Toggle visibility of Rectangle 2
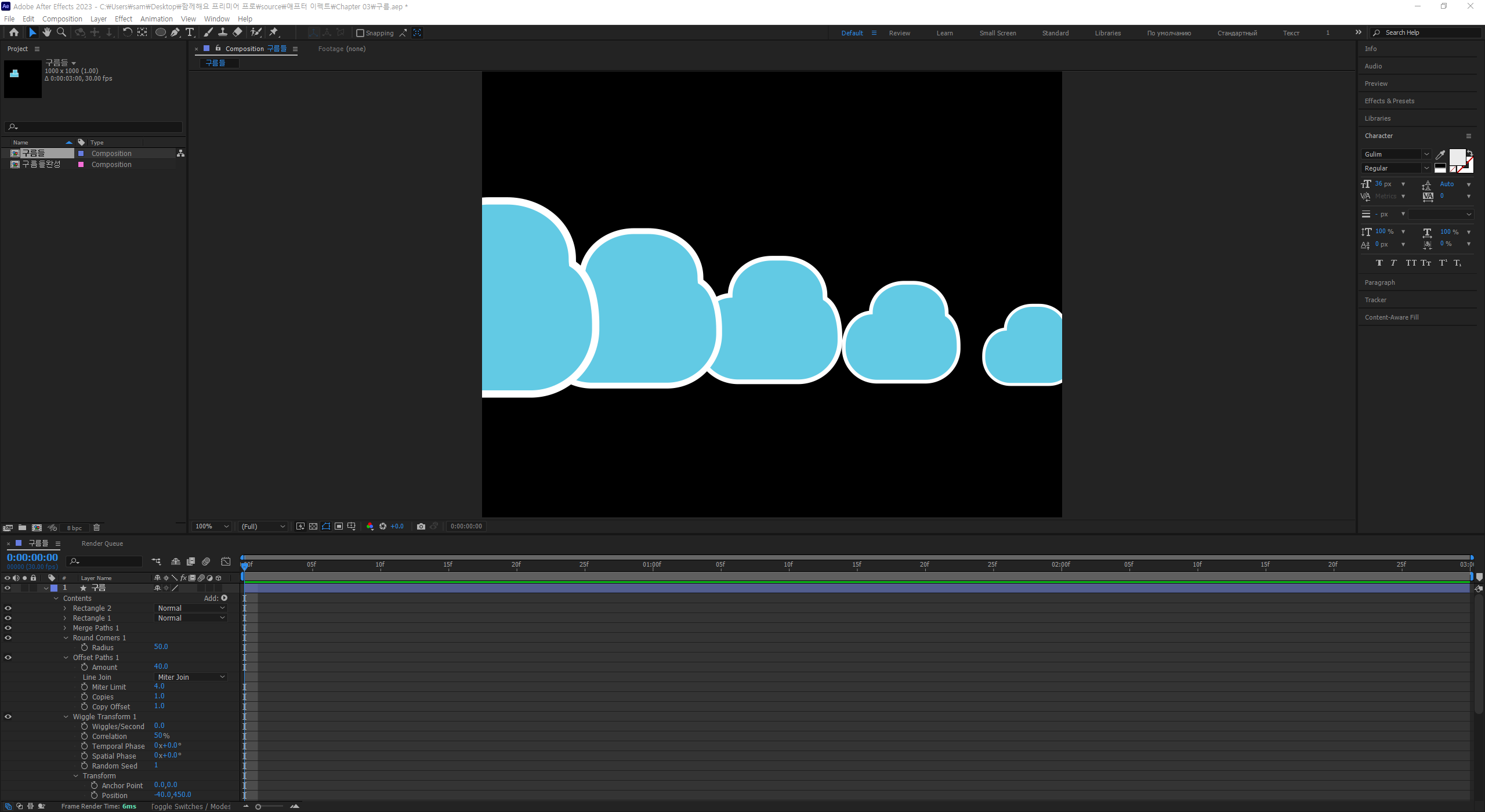Screen dimensions: 1485x812 8,608
